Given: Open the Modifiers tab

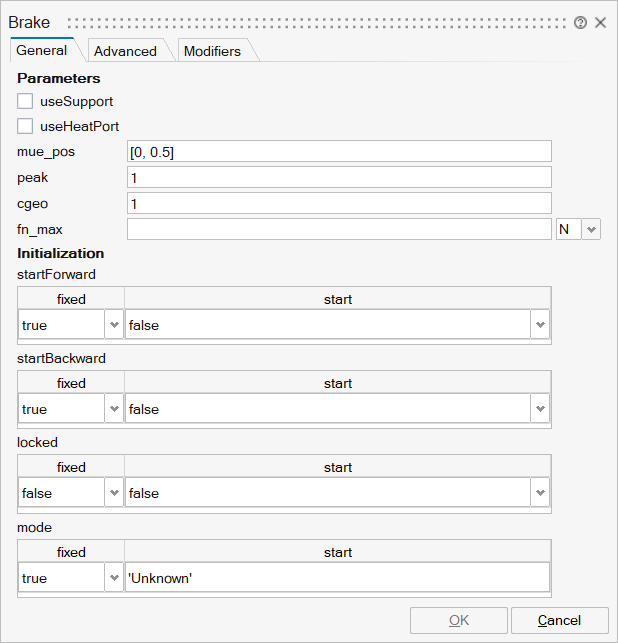Looking at the screenshot, I should point(212,51).
